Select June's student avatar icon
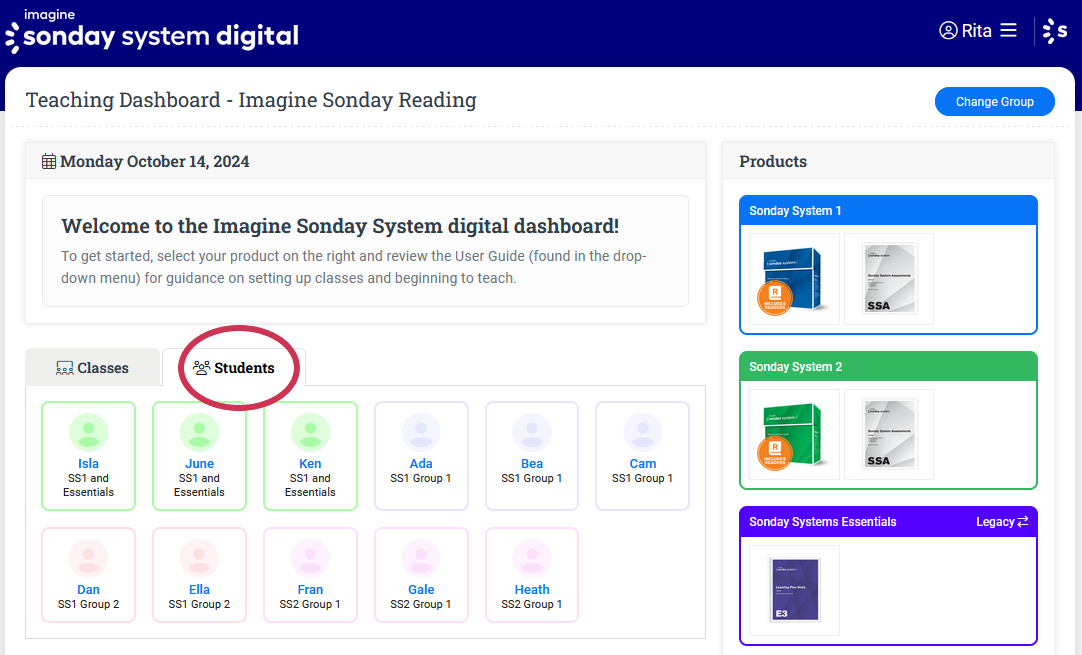The image size is (1082, 655). (x=199, y=433)
